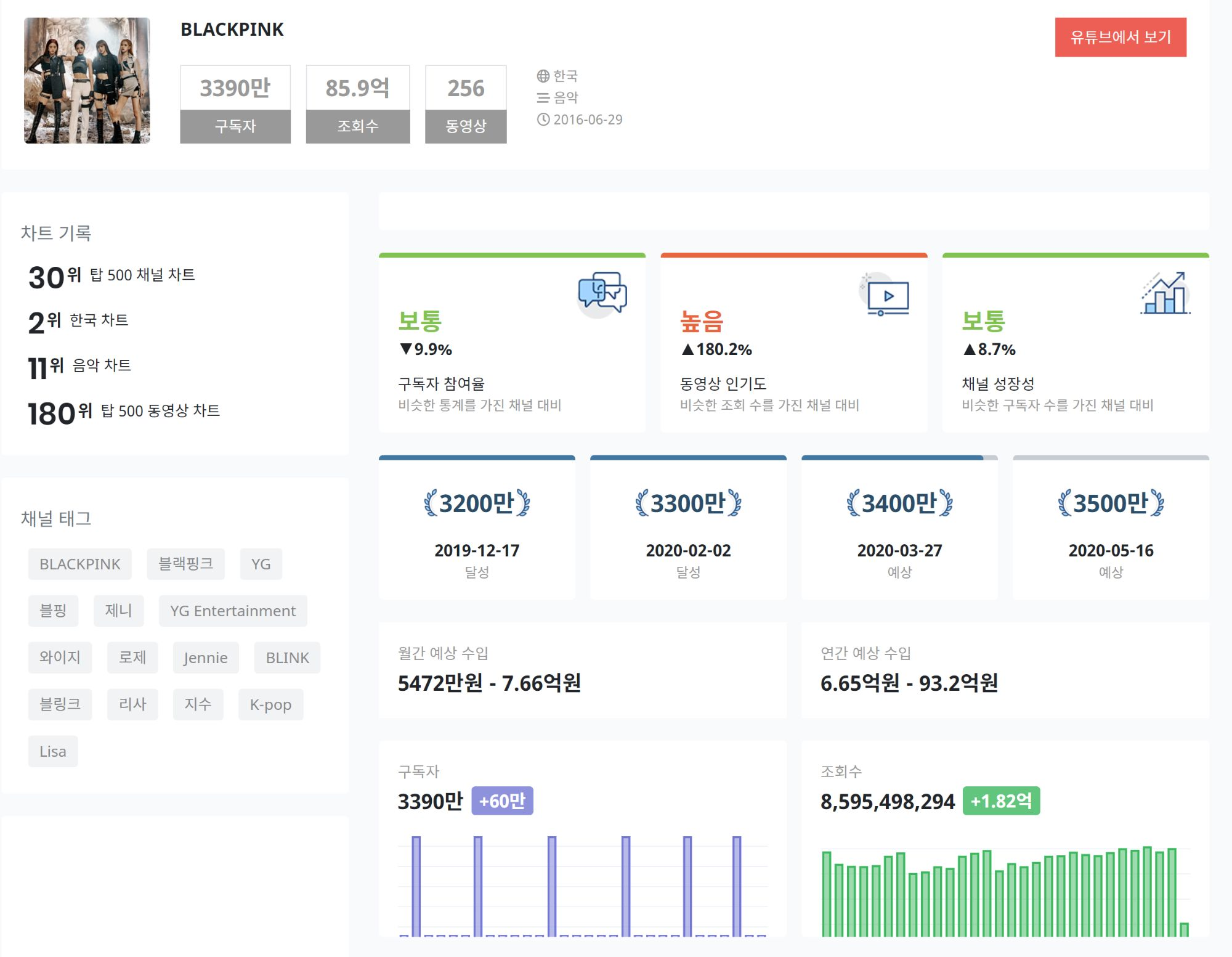Click the 높음 rating on 동영상 인기도 card
Screen dimensions: 1232x957
(x=702, y=321)
